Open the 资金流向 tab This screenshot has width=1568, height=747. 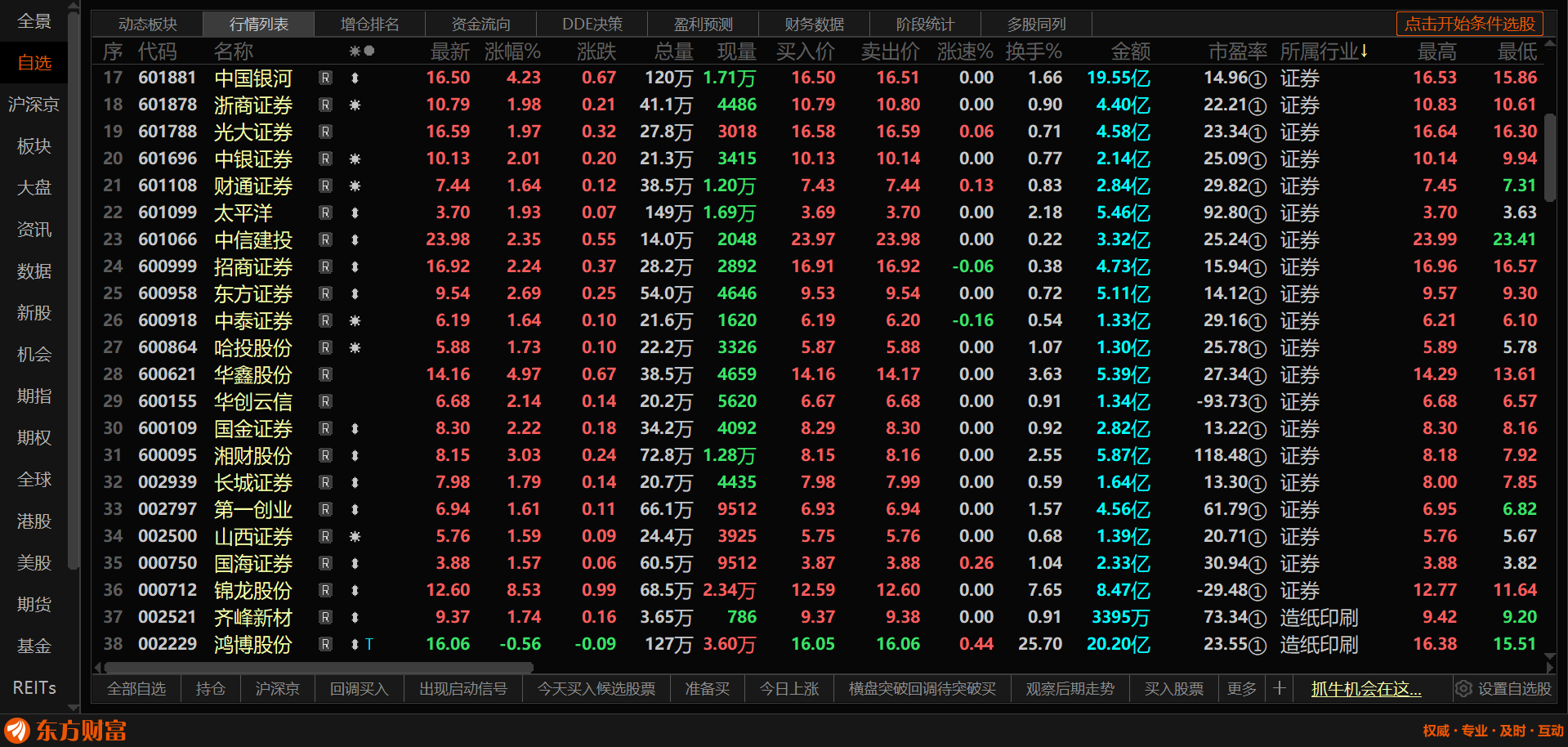[x=481, y=25]
